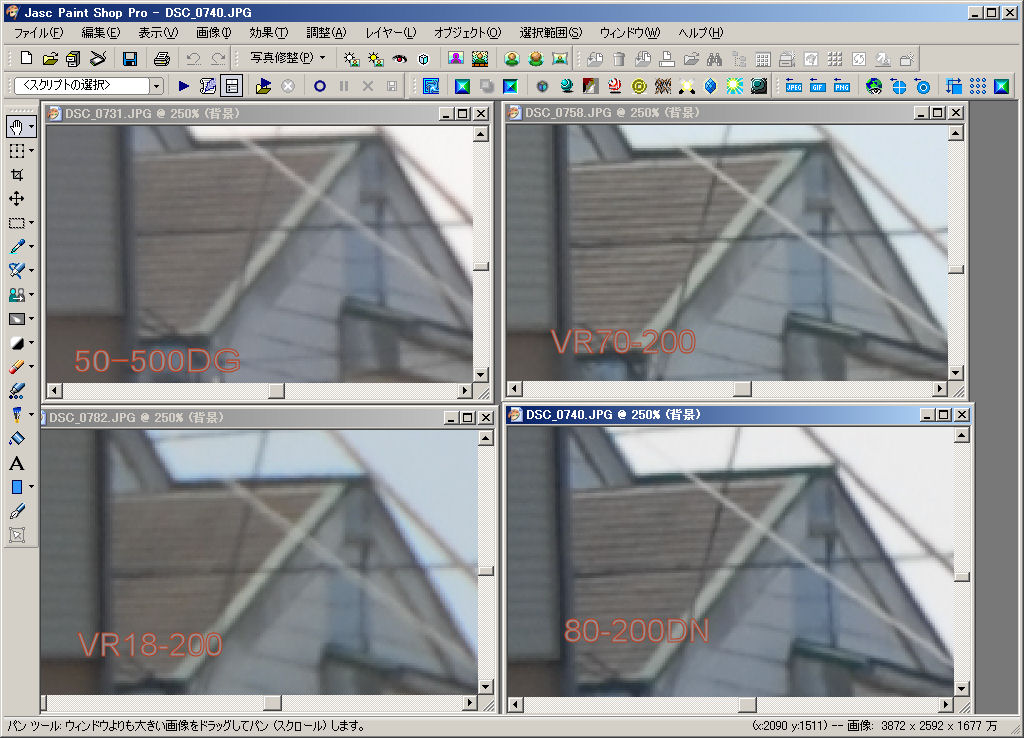Create a new image file
Screen dimensions: 1024x738
coord(26,59)
